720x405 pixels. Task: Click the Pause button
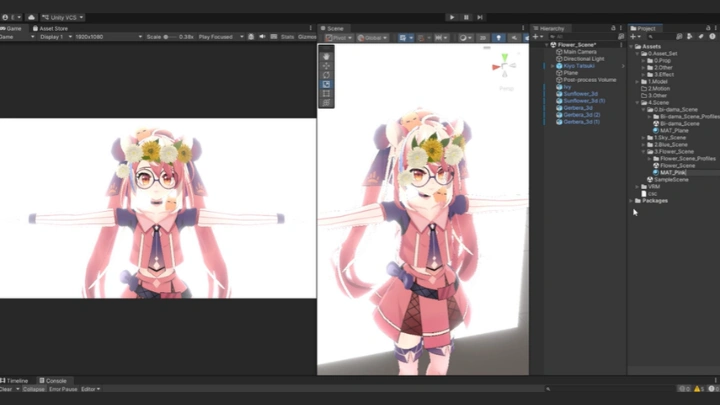coord(466,17)
